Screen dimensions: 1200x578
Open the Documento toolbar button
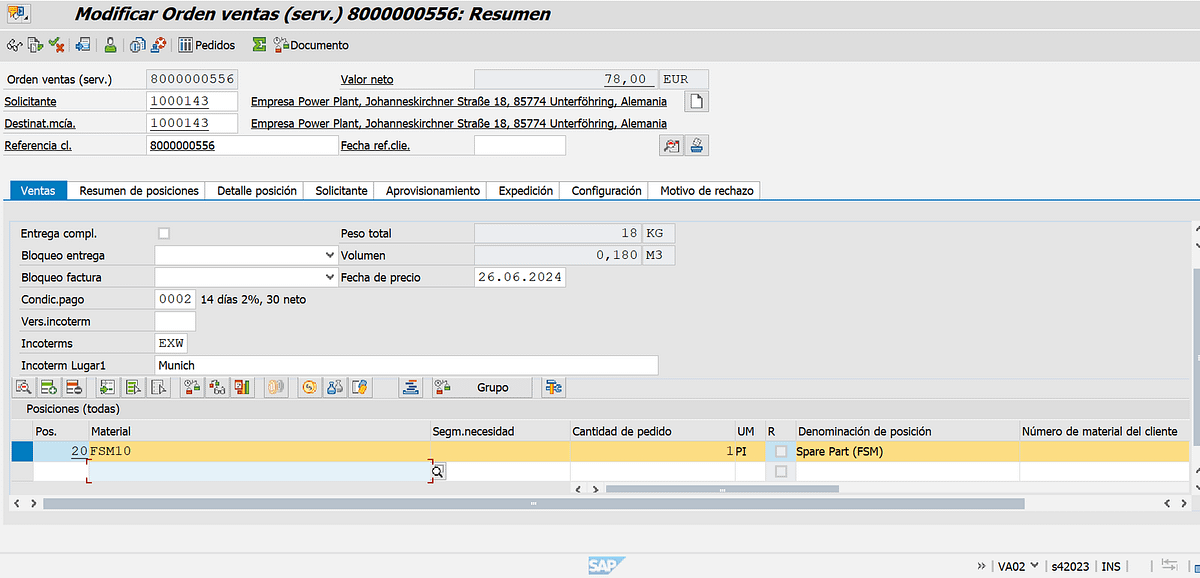click(311, 45)
